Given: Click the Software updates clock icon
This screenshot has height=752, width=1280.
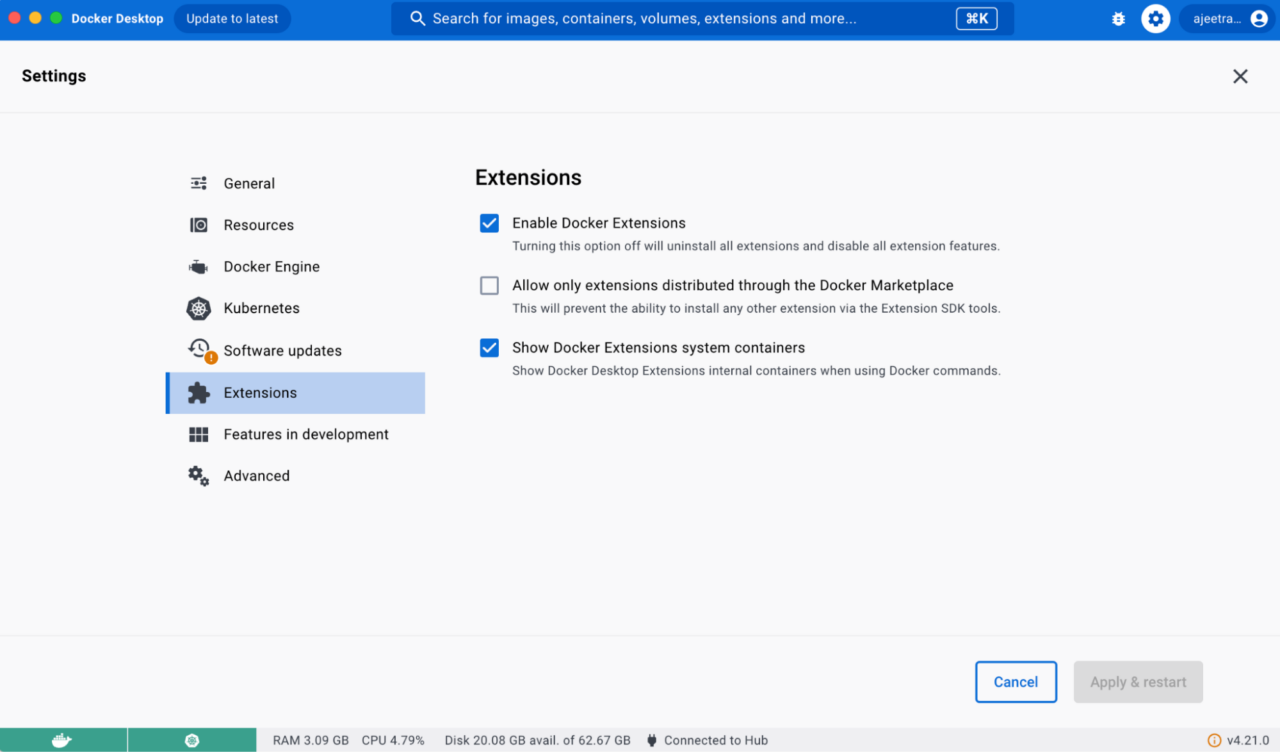Looking at the screenshot, I should [x=199, y=349].
